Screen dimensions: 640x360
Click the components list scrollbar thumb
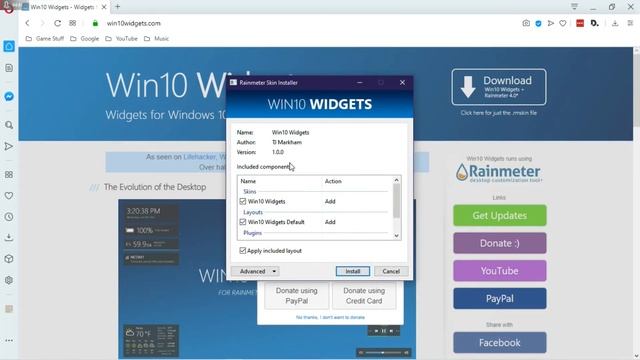coord(396,201)
